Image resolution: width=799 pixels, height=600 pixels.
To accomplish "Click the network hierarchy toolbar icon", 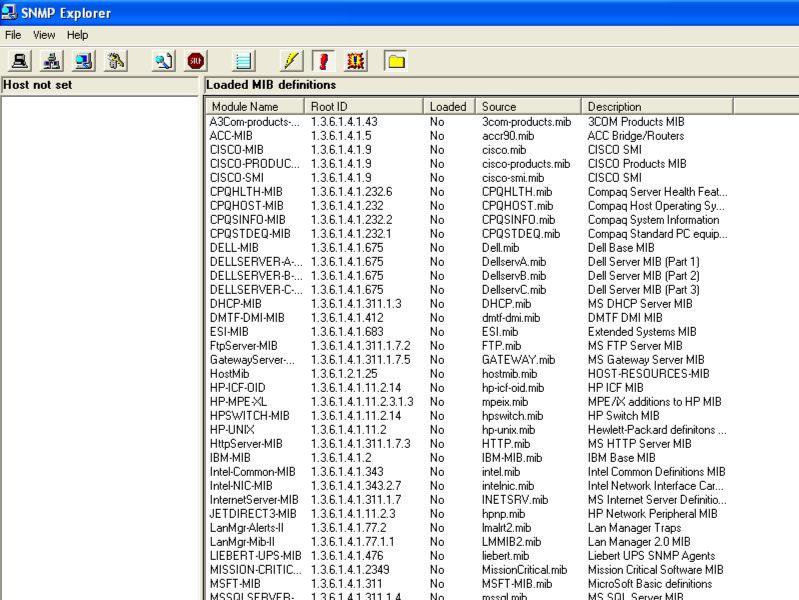I will coord(51,61).
